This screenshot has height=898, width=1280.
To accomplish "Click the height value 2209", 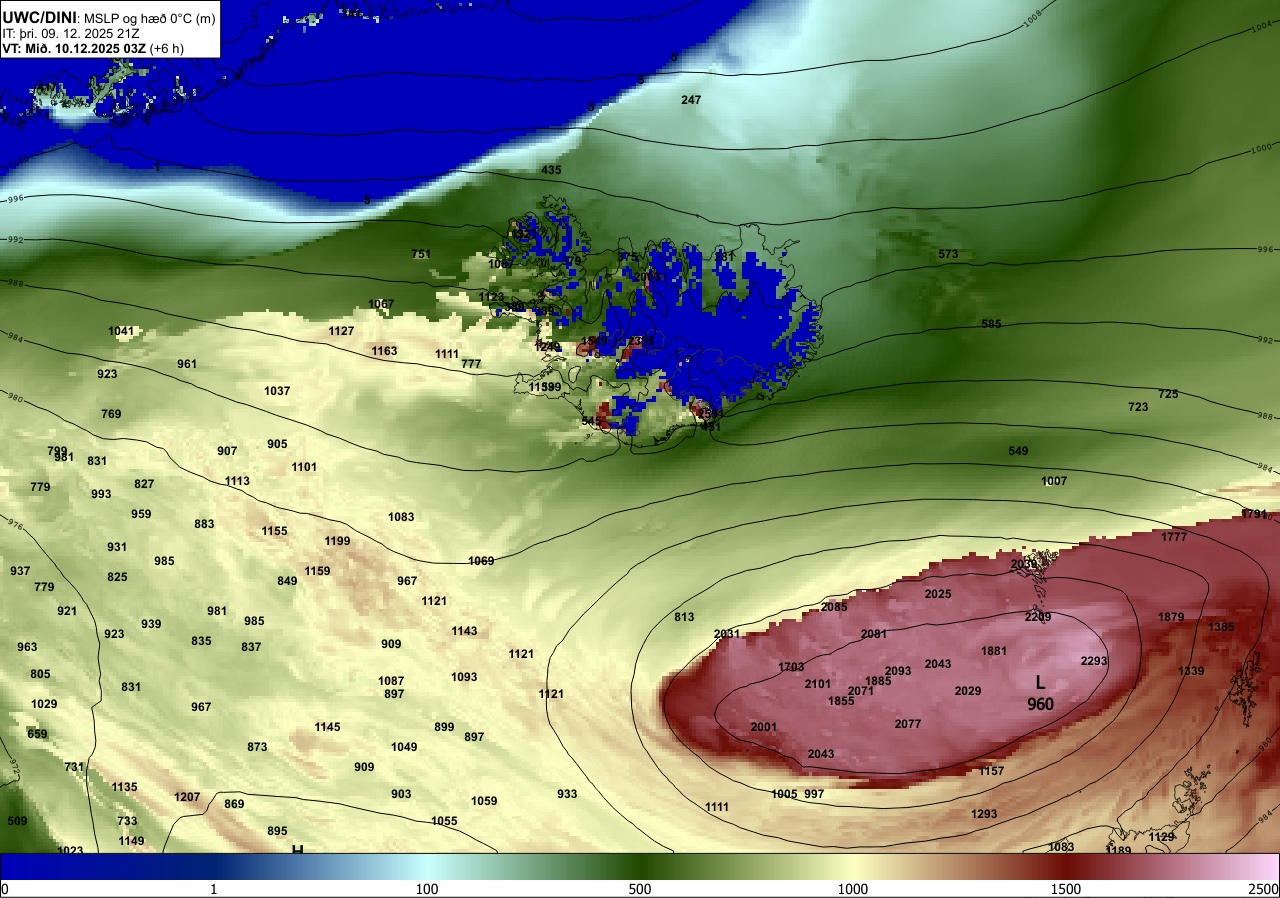I will pyautogui.click(x=1038, y=617).
